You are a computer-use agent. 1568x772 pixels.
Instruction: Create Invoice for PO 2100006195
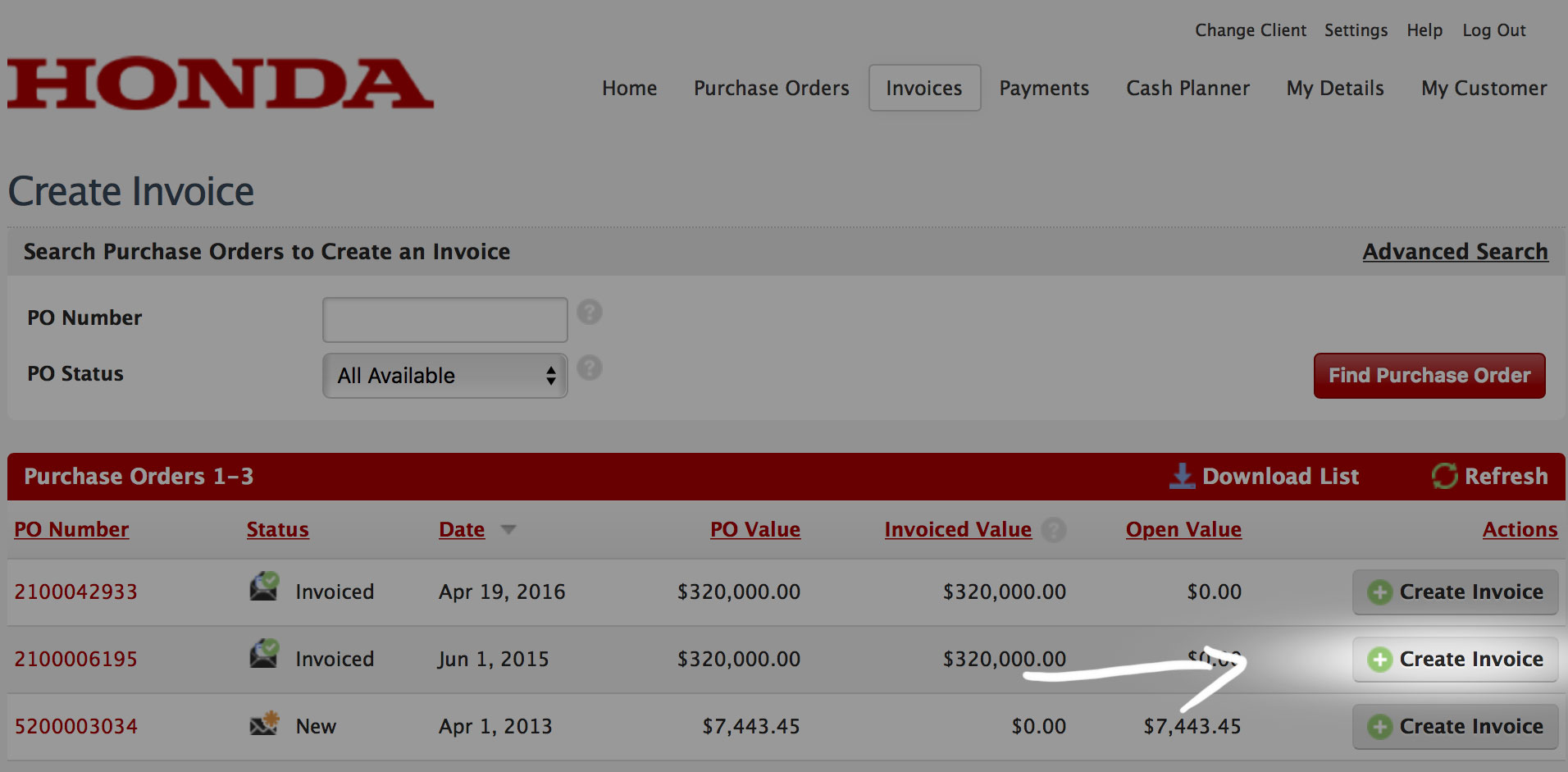[1455, 659]
